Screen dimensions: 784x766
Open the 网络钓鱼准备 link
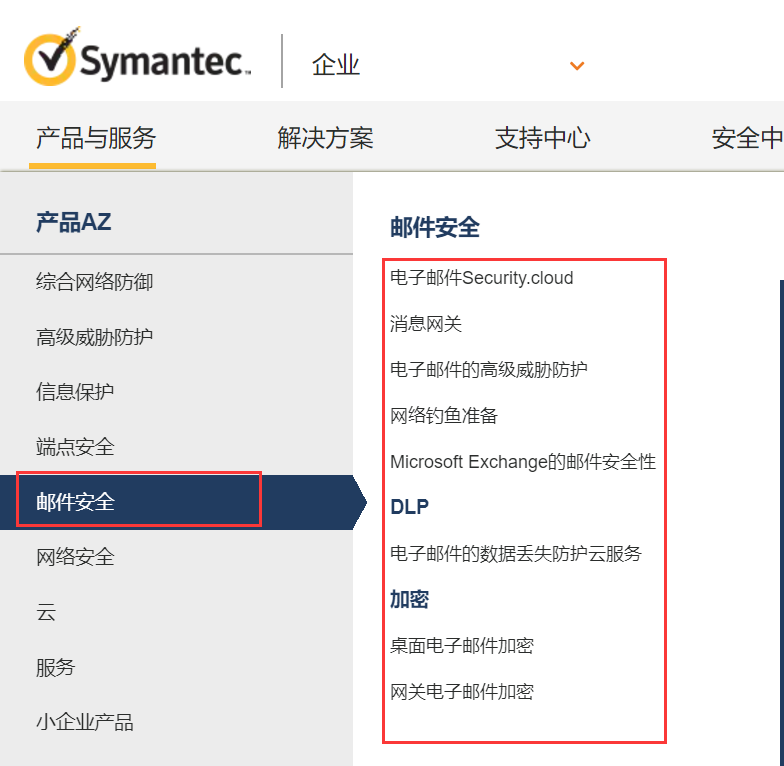[x=444, y=416]
